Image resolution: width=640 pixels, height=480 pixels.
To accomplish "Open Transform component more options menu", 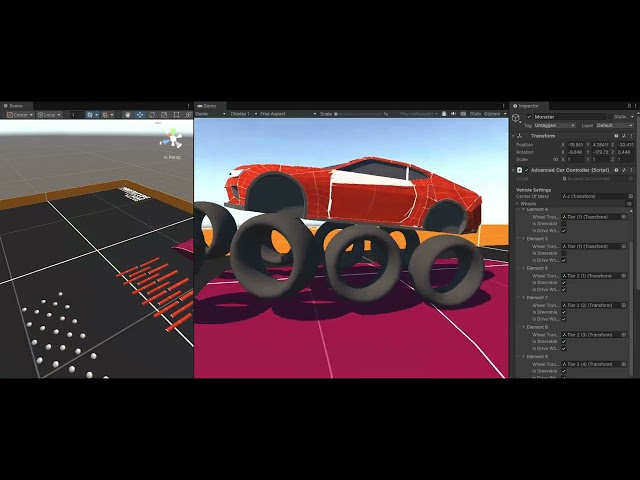I will pyautogui.click(x=631, y=136).
